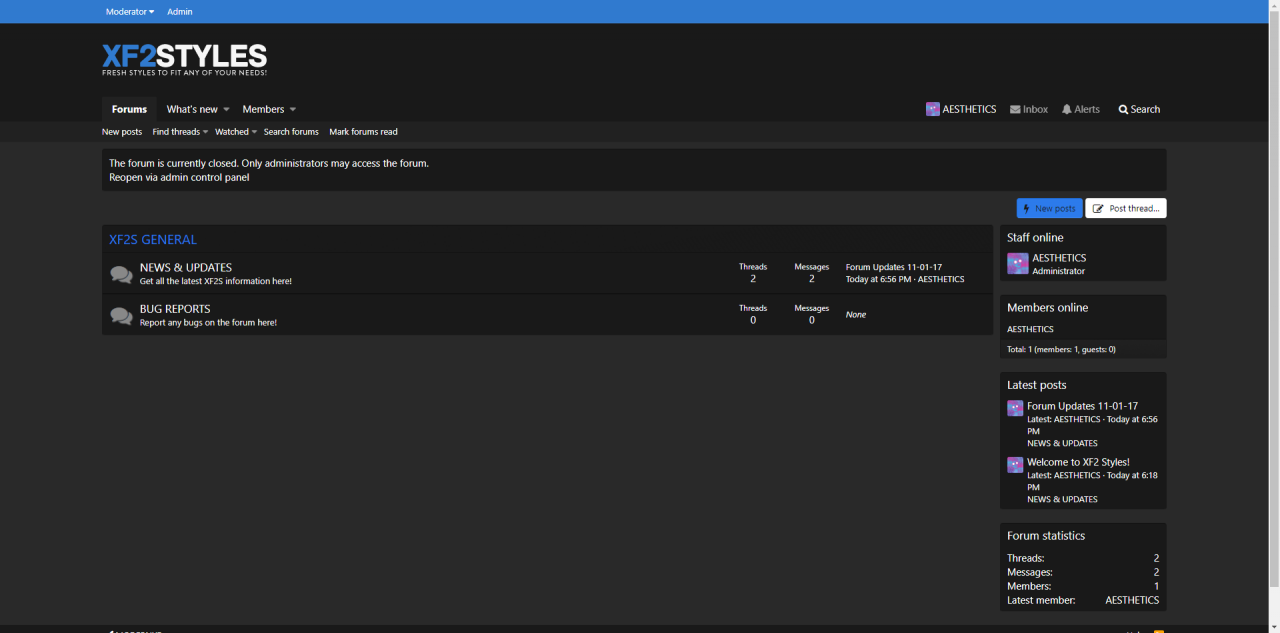Click AESTHETICS under Members online

click(x=1030, y=329)
